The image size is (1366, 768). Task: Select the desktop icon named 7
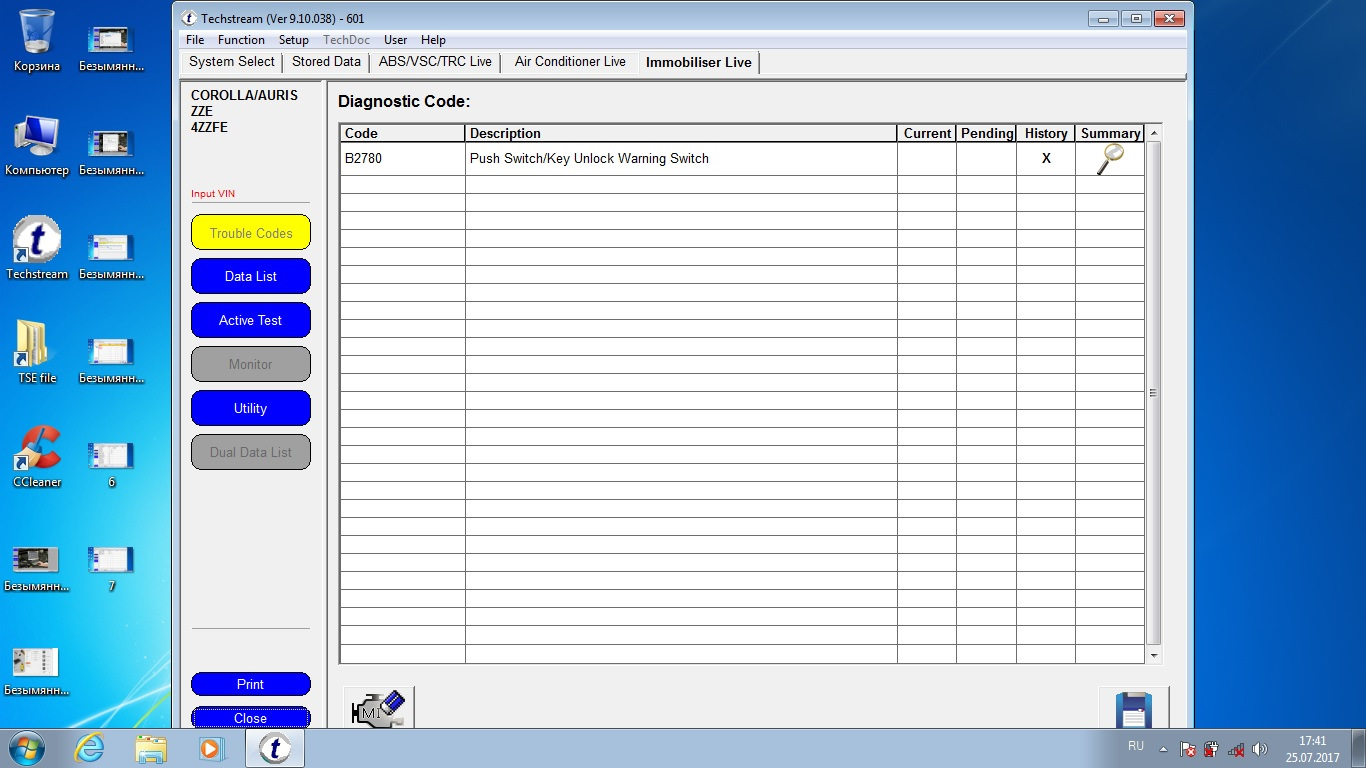click(111, 570)
